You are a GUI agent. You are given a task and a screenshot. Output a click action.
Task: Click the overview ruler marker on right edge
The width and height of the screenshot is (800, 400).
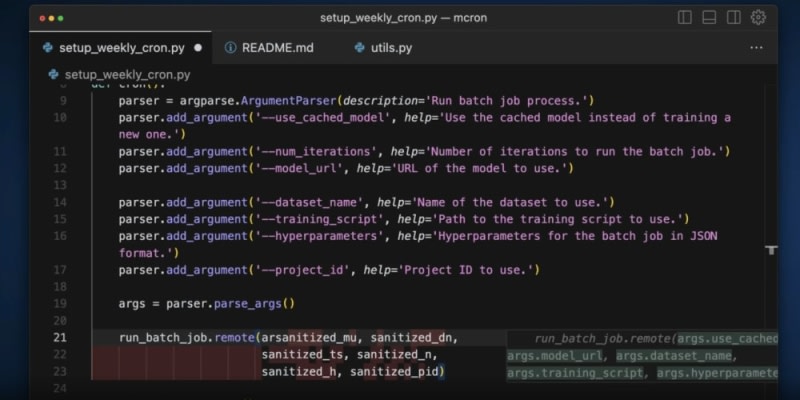(772, 247)
